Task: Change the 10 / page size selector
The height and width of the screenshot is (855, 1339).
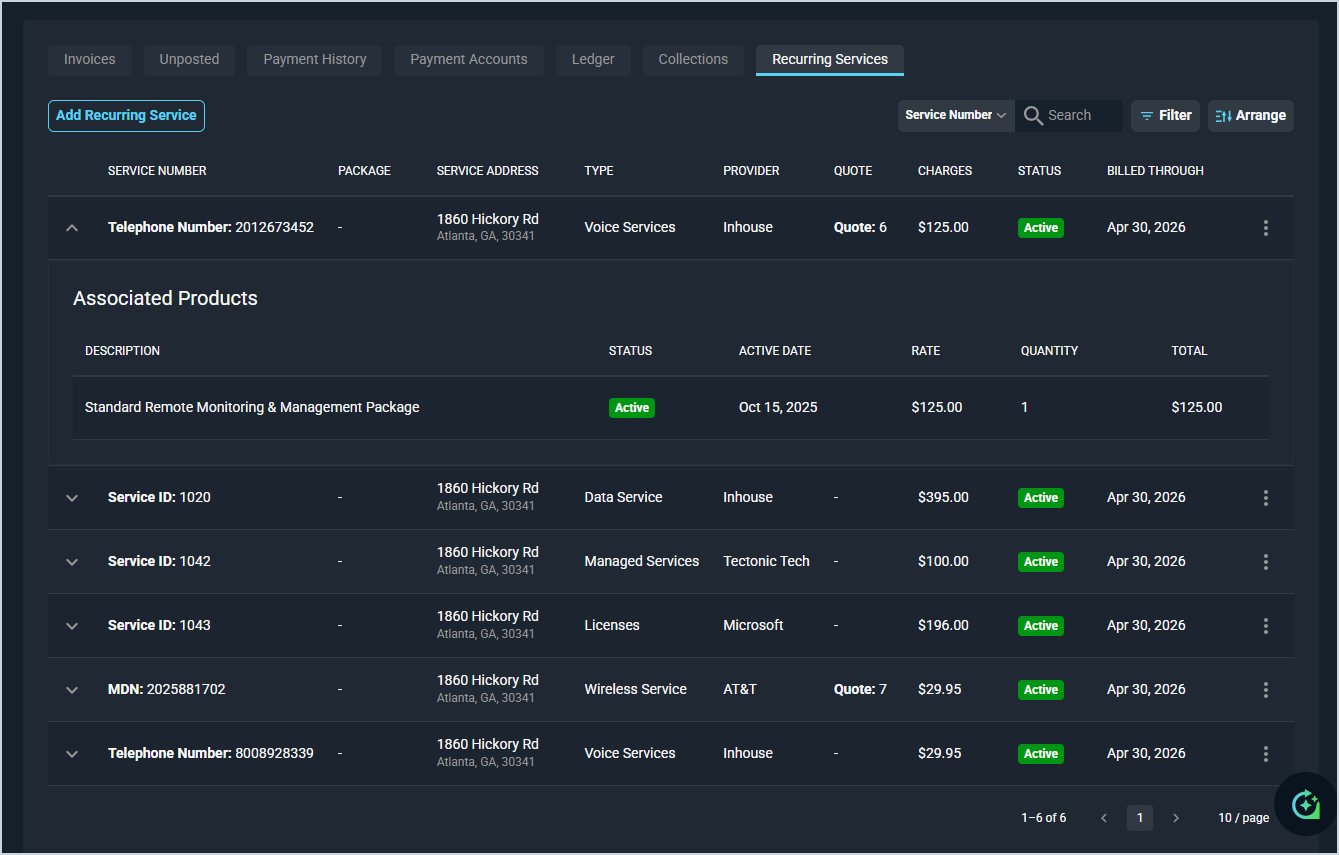Action: pos(1243,818)
